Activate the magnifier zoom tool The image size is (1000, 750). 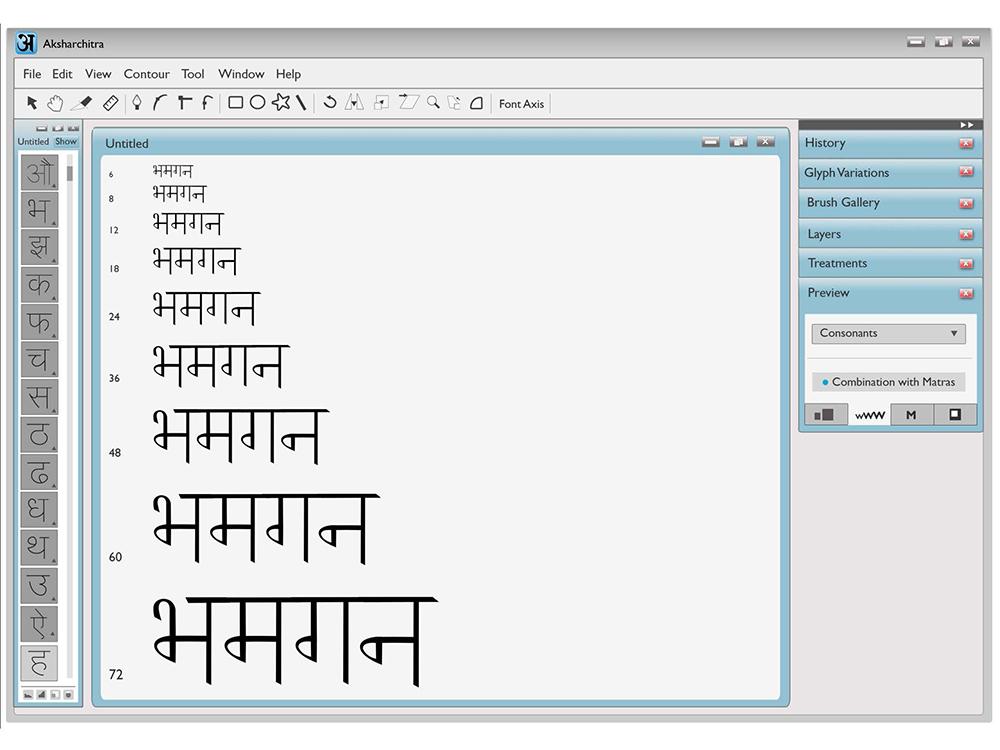(x=433, y=103)
